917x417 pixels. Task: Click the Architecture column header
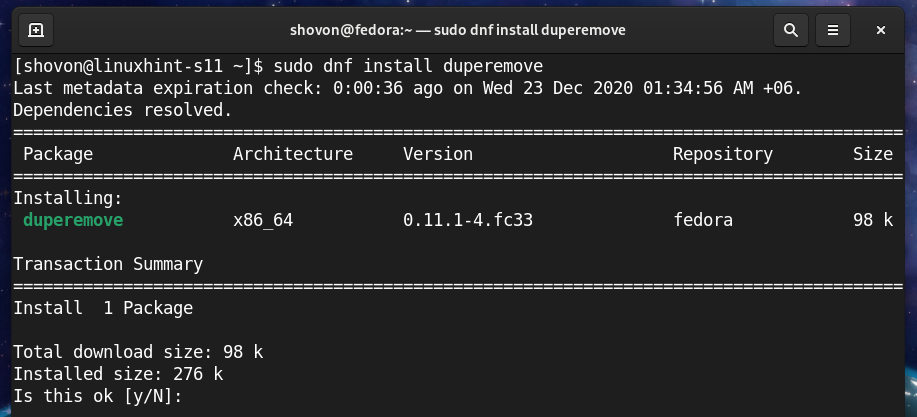click(292, 154)
